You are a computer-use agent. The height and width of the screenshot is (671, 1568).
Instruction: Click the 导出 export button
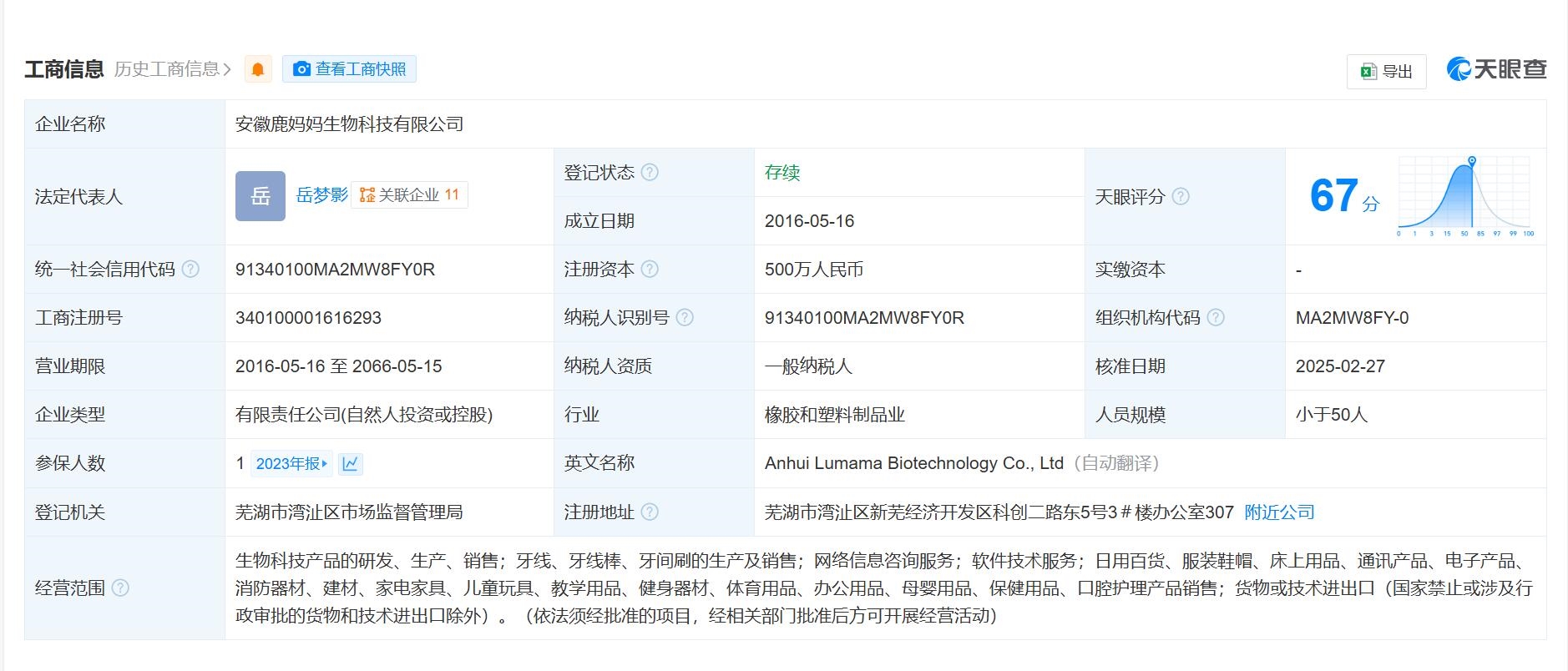click(x=1386, y=72)
